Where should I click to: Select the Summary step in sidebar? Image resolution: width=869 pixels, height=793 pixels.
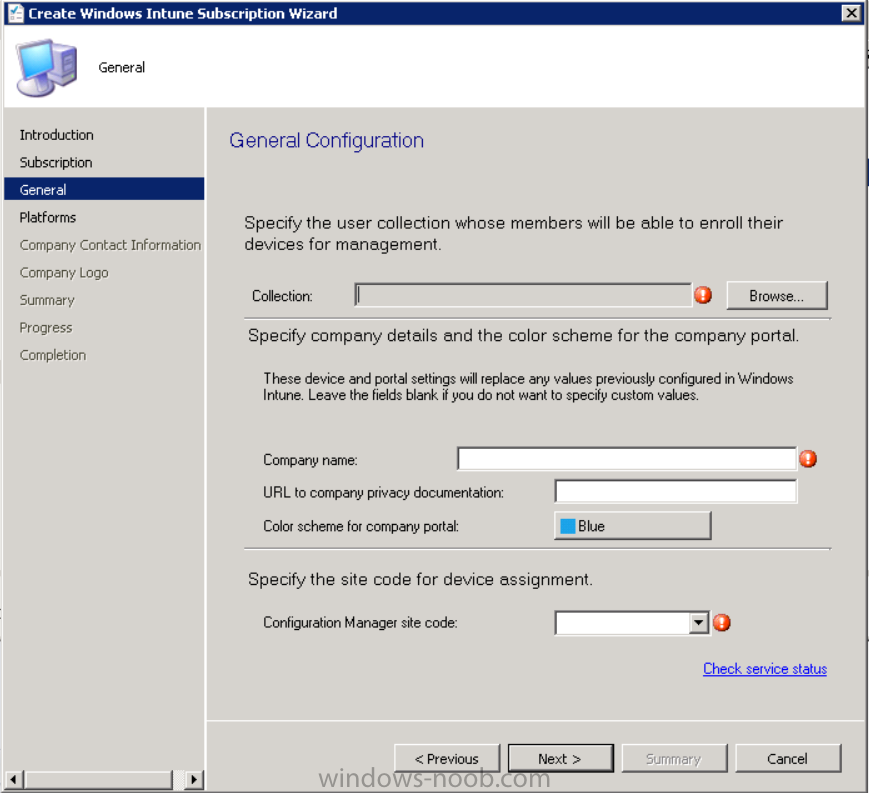point(47,300)
